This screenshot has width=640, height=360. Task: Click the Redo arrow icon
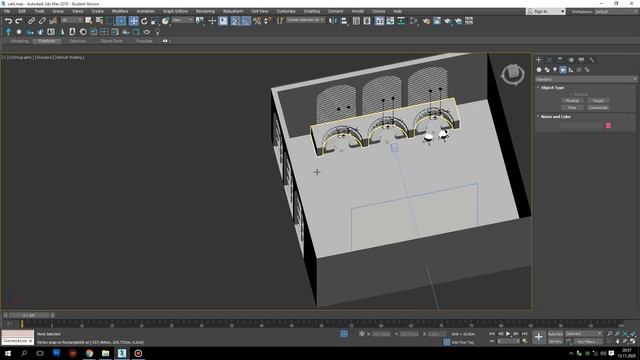click(19, 21)
